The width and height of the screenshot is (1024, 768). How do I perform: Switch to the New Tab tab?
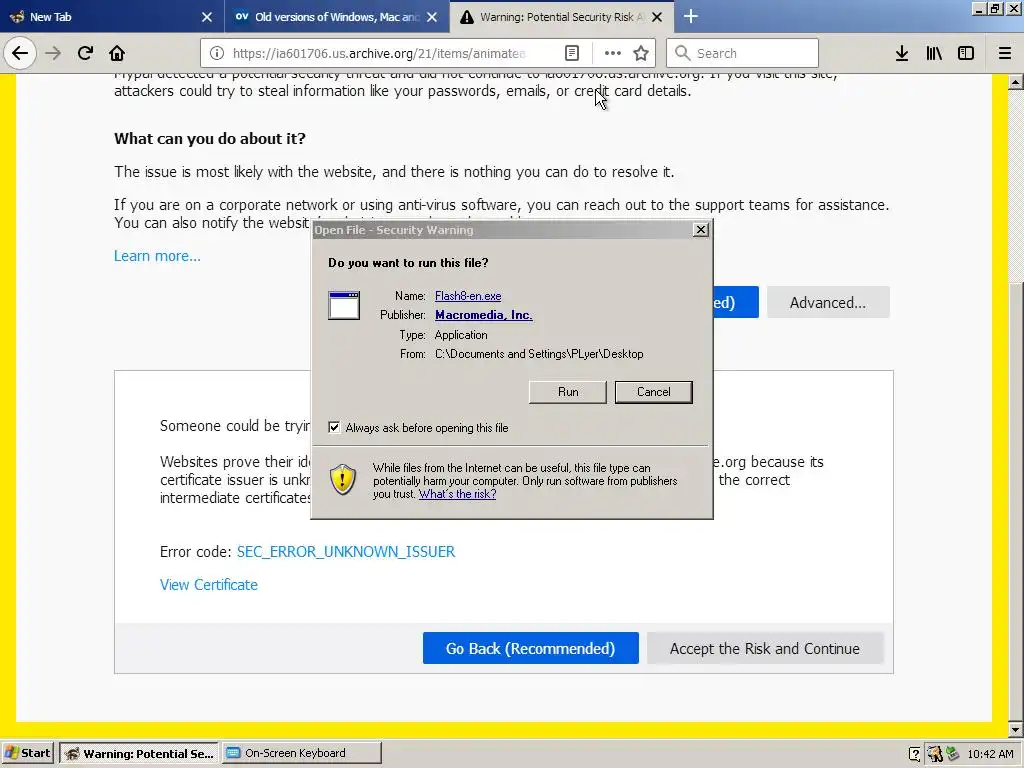pos(112,16)
